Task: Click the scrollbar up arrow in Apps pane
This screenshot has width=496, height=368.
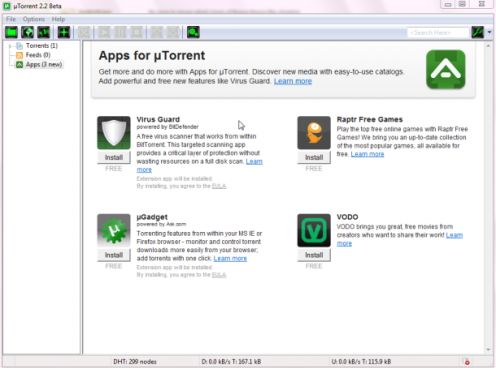Action: click(x=488, y=45)
